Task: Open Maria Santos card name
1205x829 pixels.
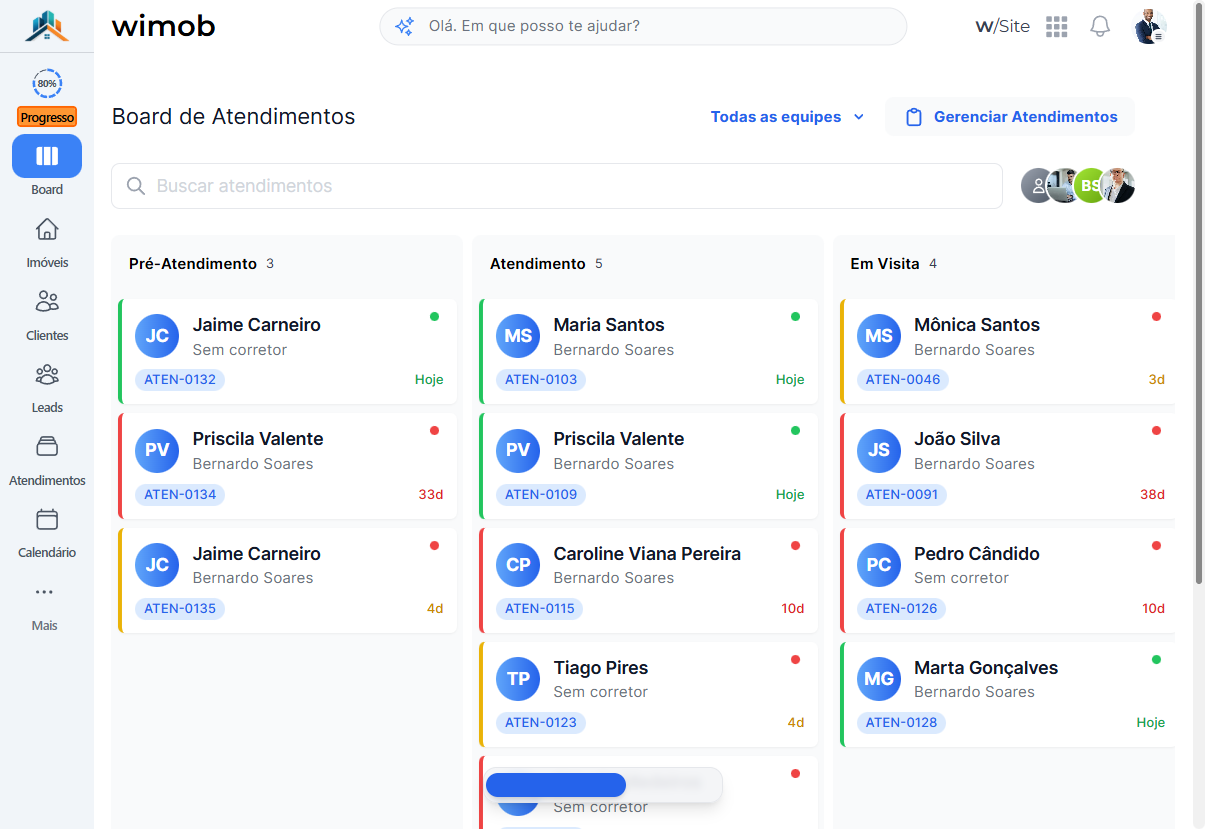Action: coord(609,325)
